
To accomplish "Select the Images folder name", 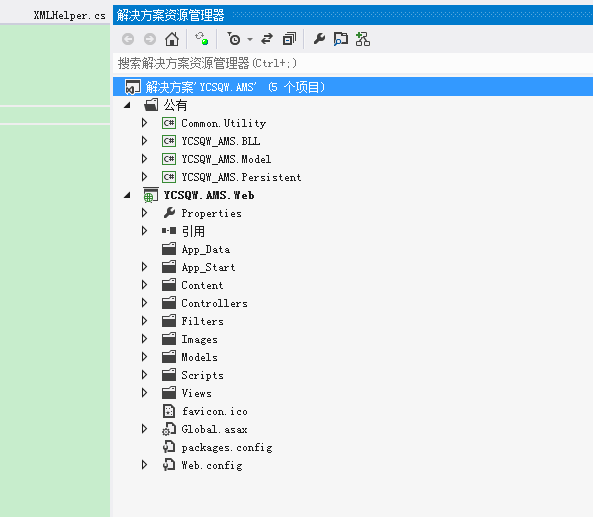I will pos(200,340).
